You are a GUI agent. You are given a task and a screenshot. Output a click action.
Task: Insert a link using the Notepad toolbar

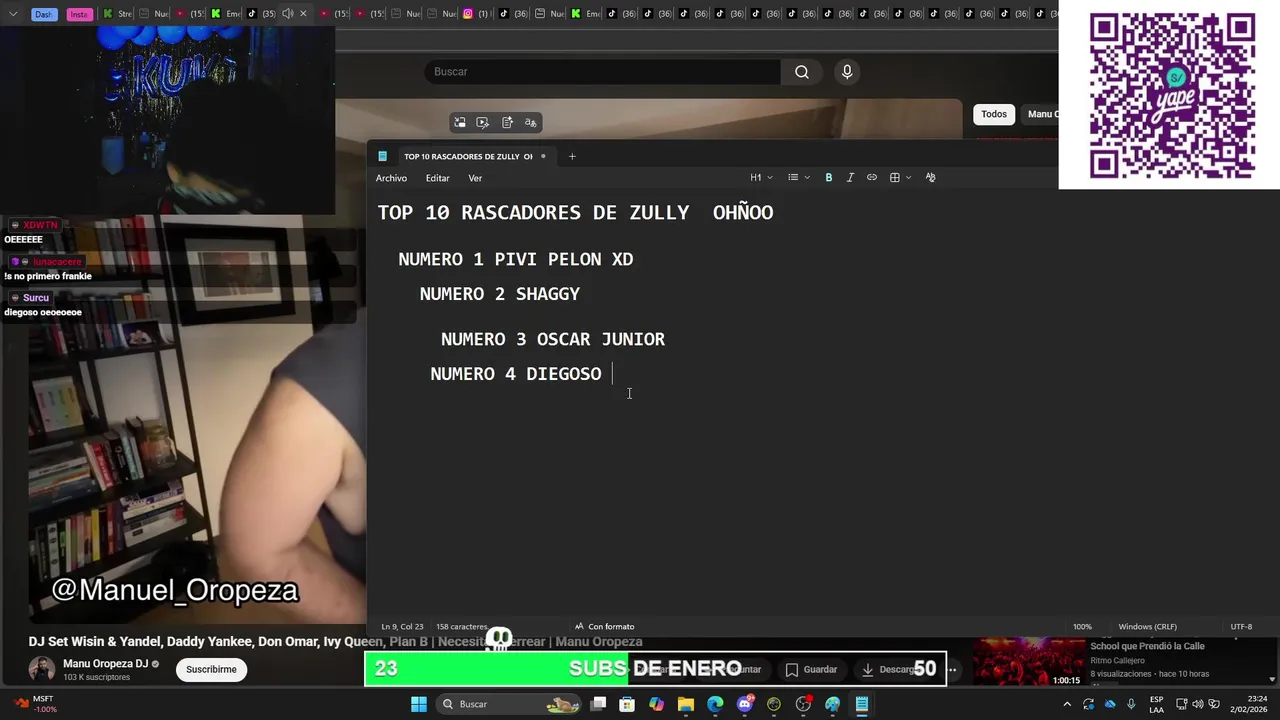tap(872, 177)
